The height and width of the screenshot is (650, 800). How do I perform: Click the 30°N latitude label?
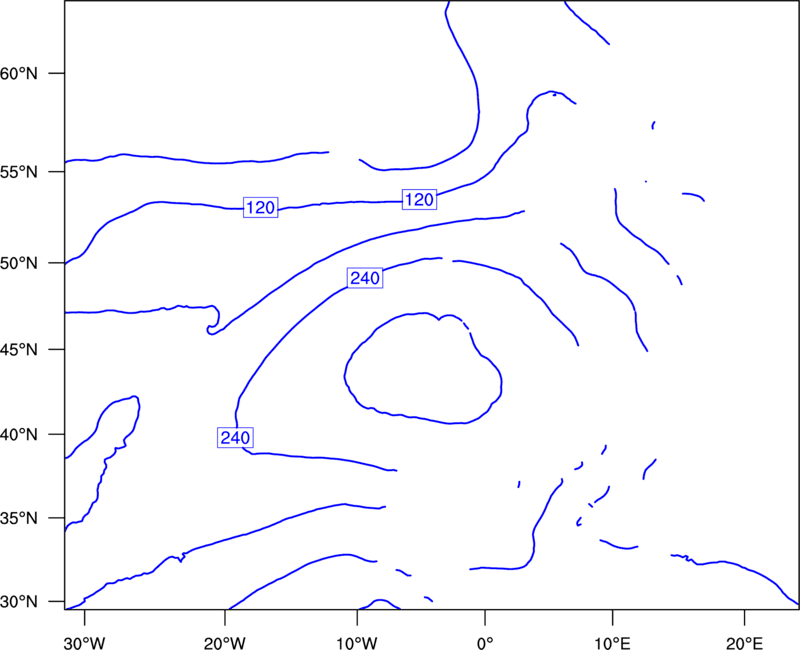coord(19,602)
